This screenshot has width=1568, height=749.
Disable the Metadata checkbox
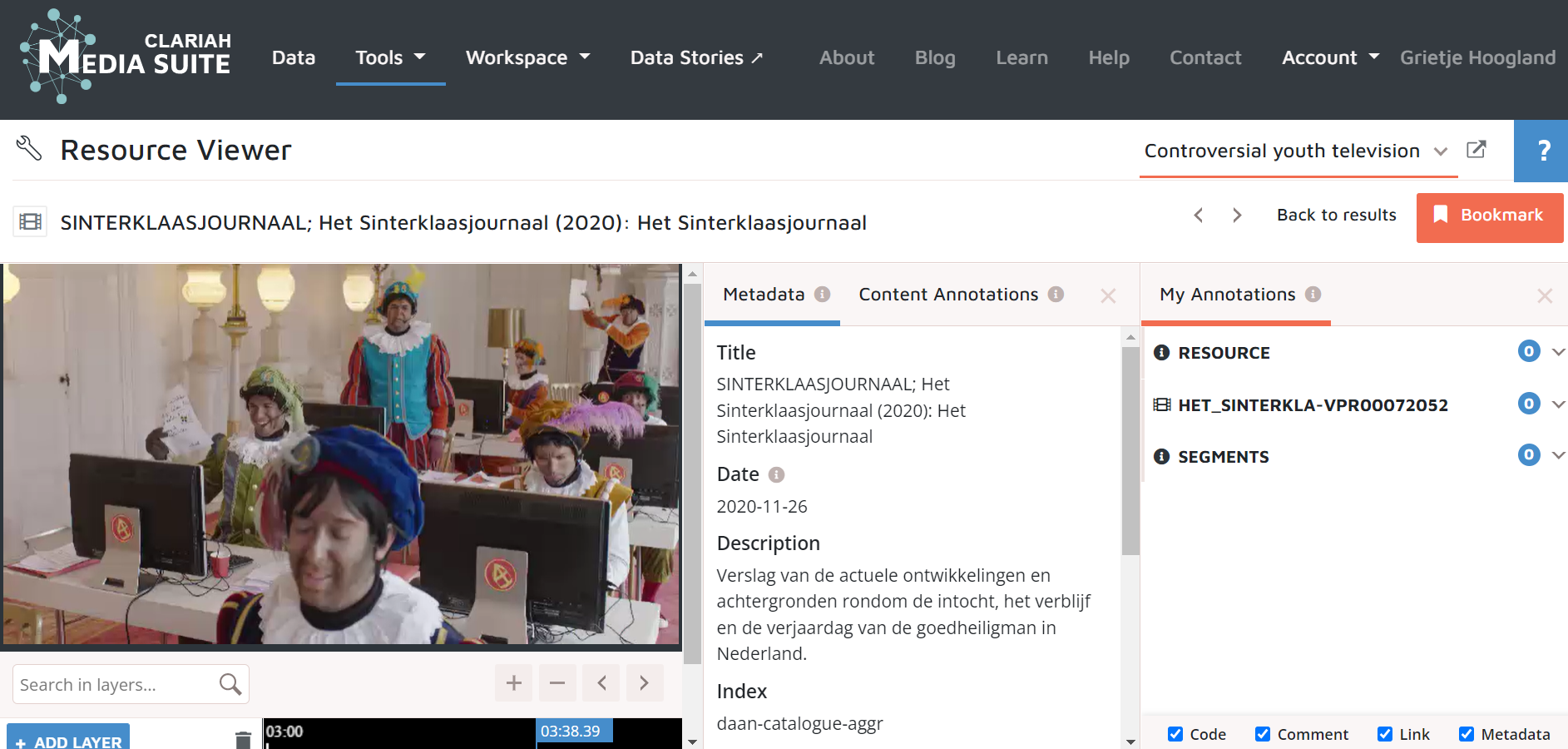point(1467,734)
